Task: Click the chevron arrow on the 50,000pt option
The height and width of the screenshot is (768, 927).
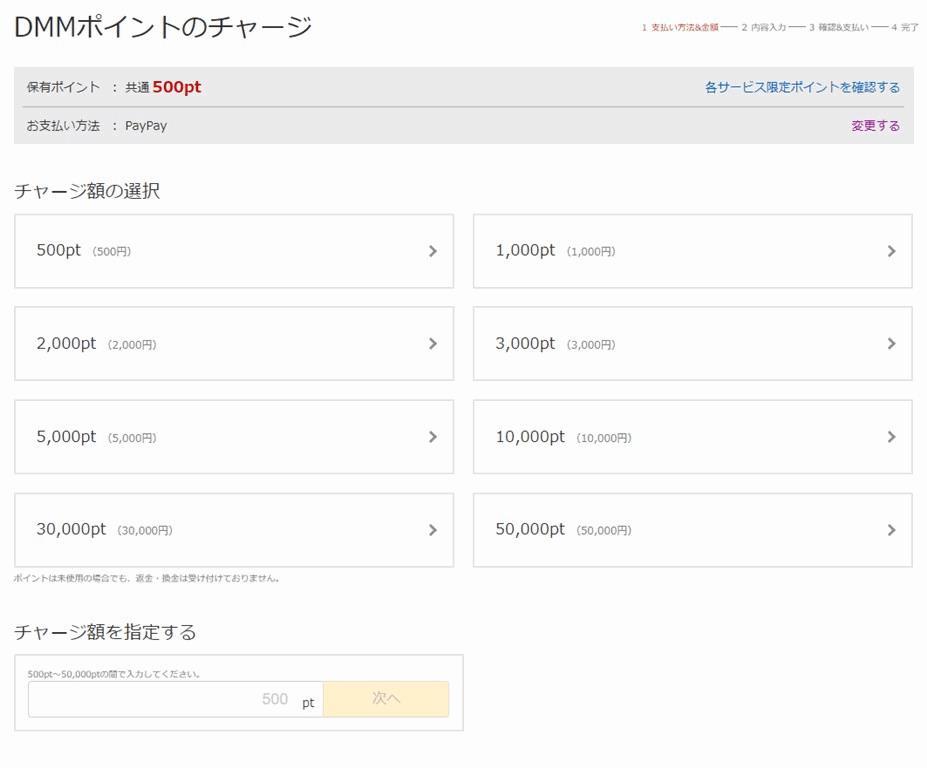Action: [891, 530]
